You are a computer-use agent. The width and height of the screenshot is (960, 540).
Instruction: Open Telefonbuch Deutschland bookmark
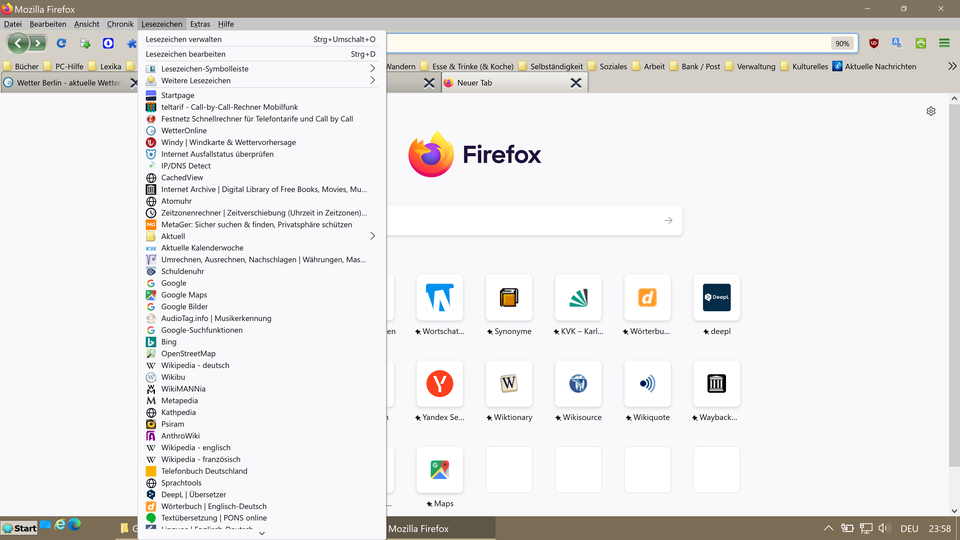tap(261, 471)
